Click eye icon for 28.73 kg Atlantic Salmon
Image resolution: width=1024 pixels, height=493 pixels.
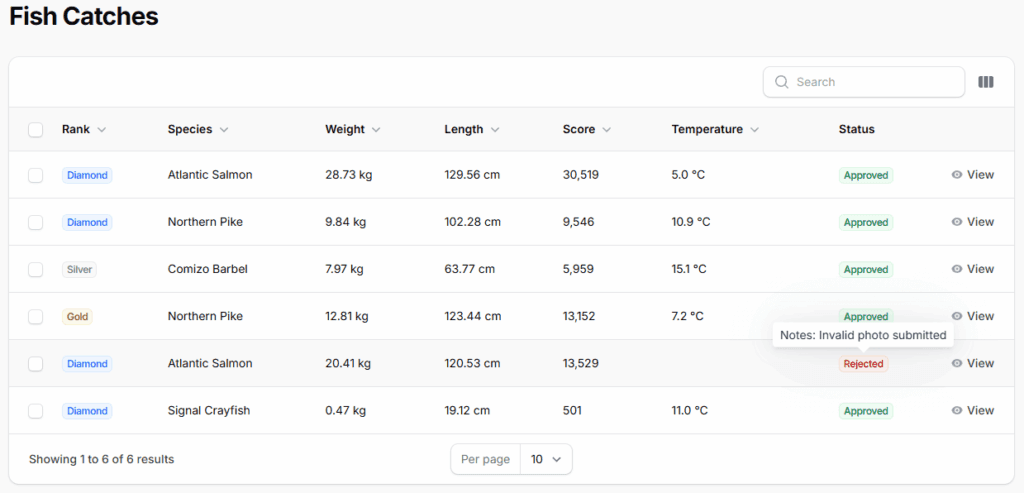point(957,175)
